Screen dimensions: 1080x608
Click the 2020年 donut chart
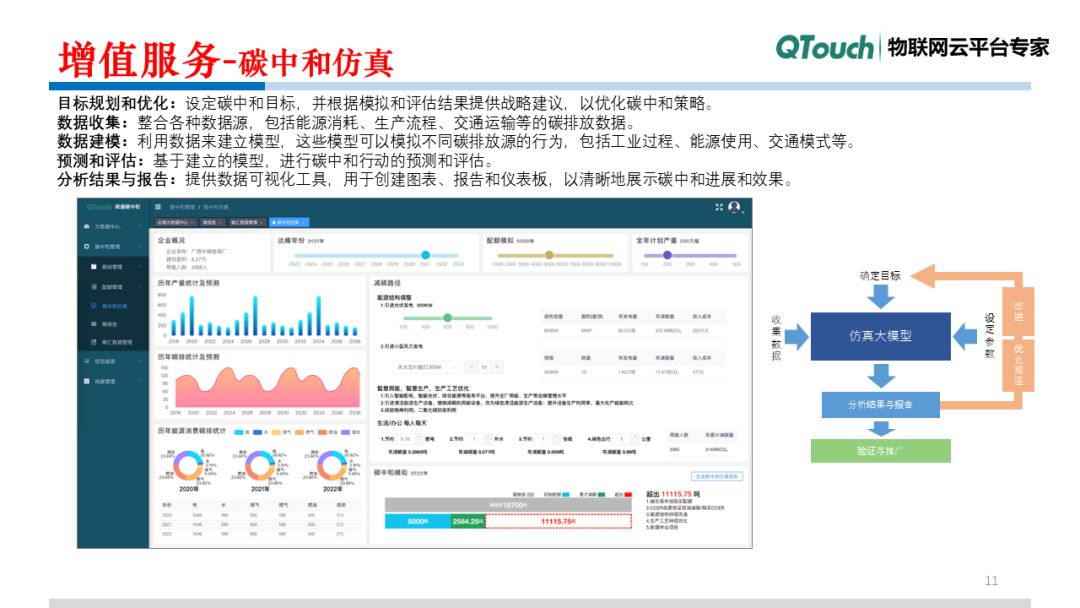[188, 465]
